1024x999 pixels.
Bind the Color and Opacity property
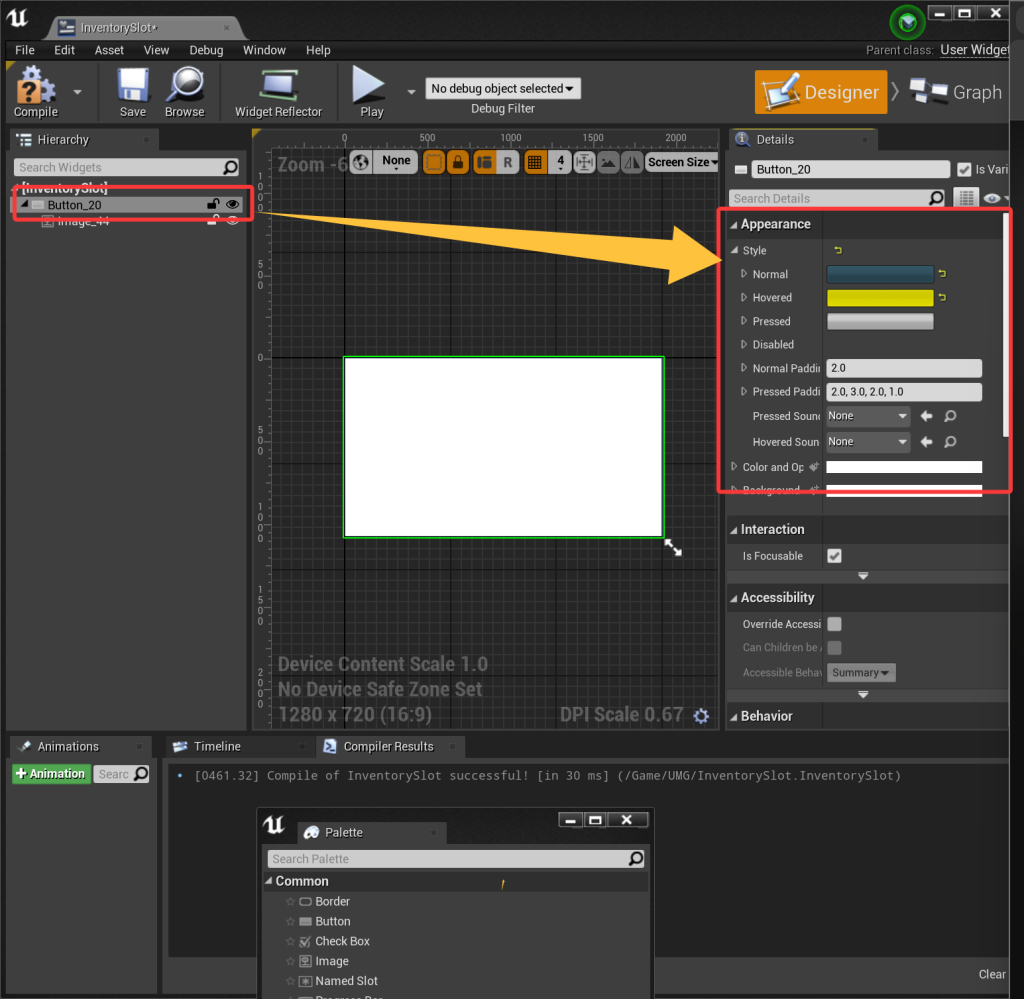coord(814,467)
